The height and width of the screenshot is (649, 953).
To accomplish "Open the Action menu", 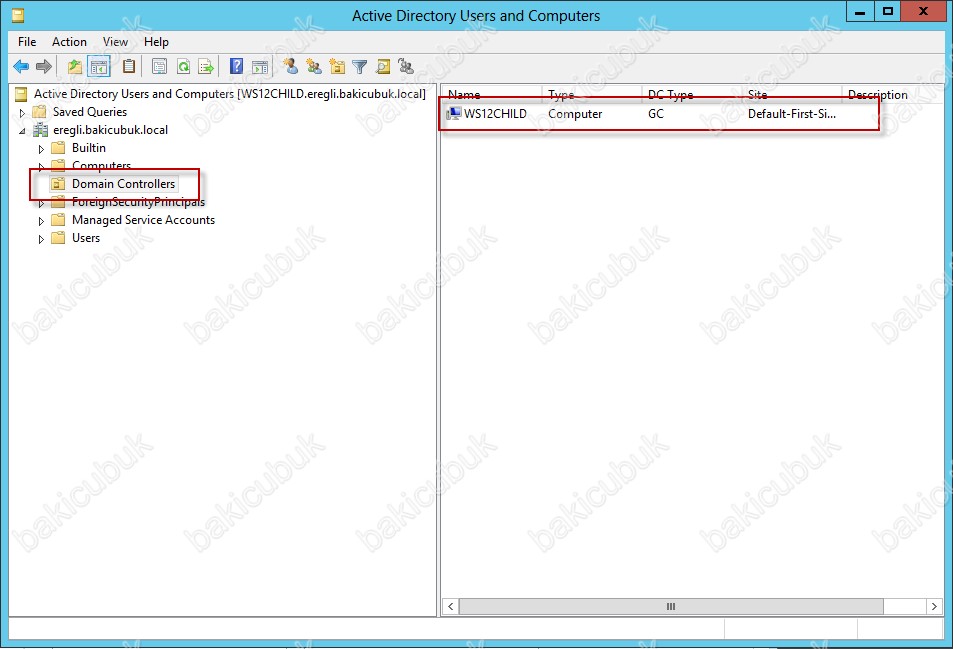I will click(x=69, y=42).
